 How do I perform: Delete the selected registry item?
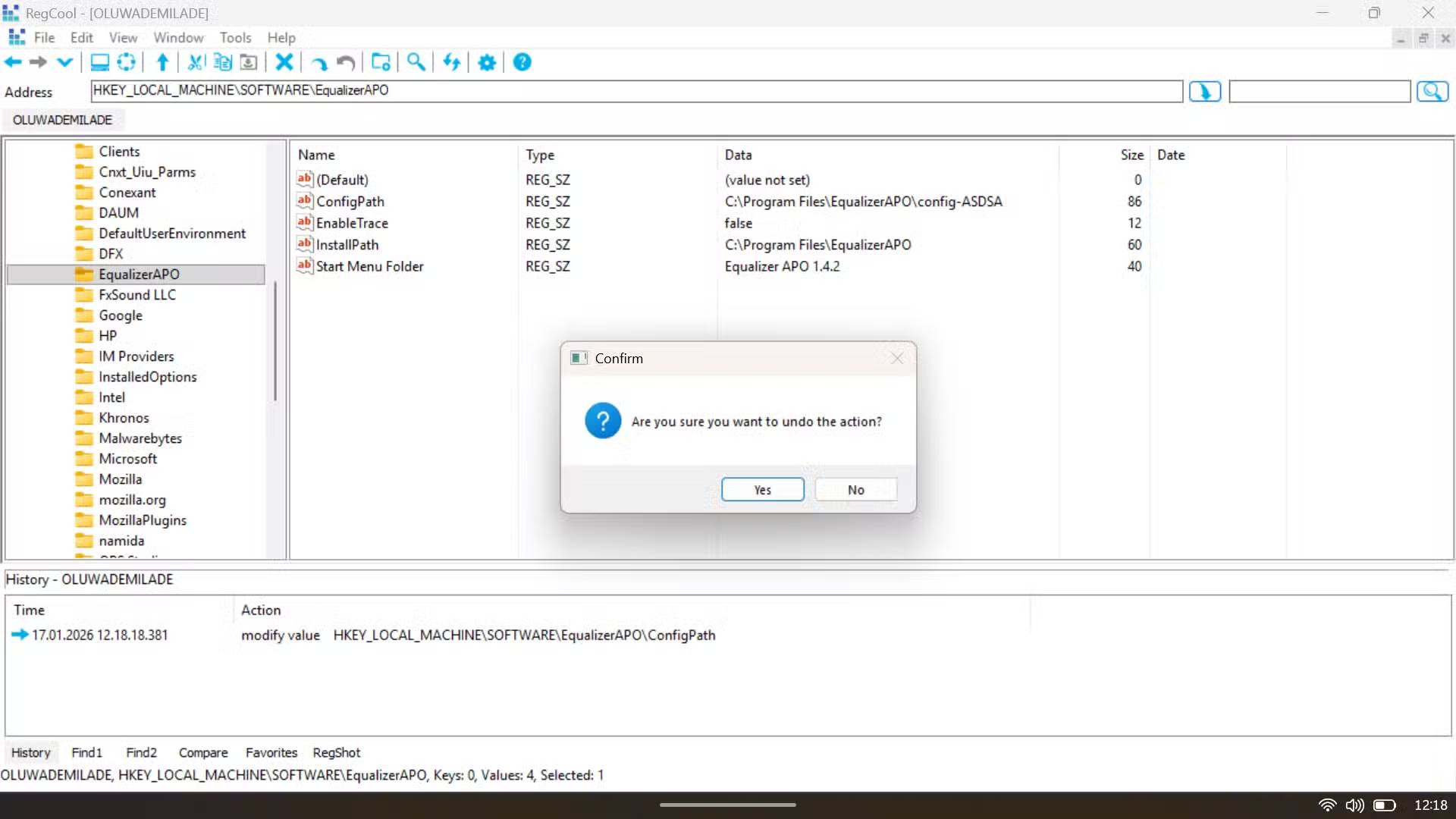click(x=284, y=62)
